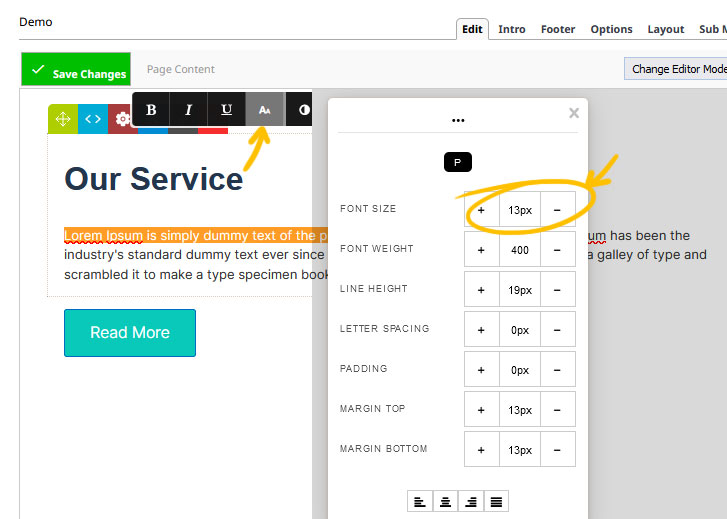
Task: Click the contrast/color half-circle icon
Action: 302,110
